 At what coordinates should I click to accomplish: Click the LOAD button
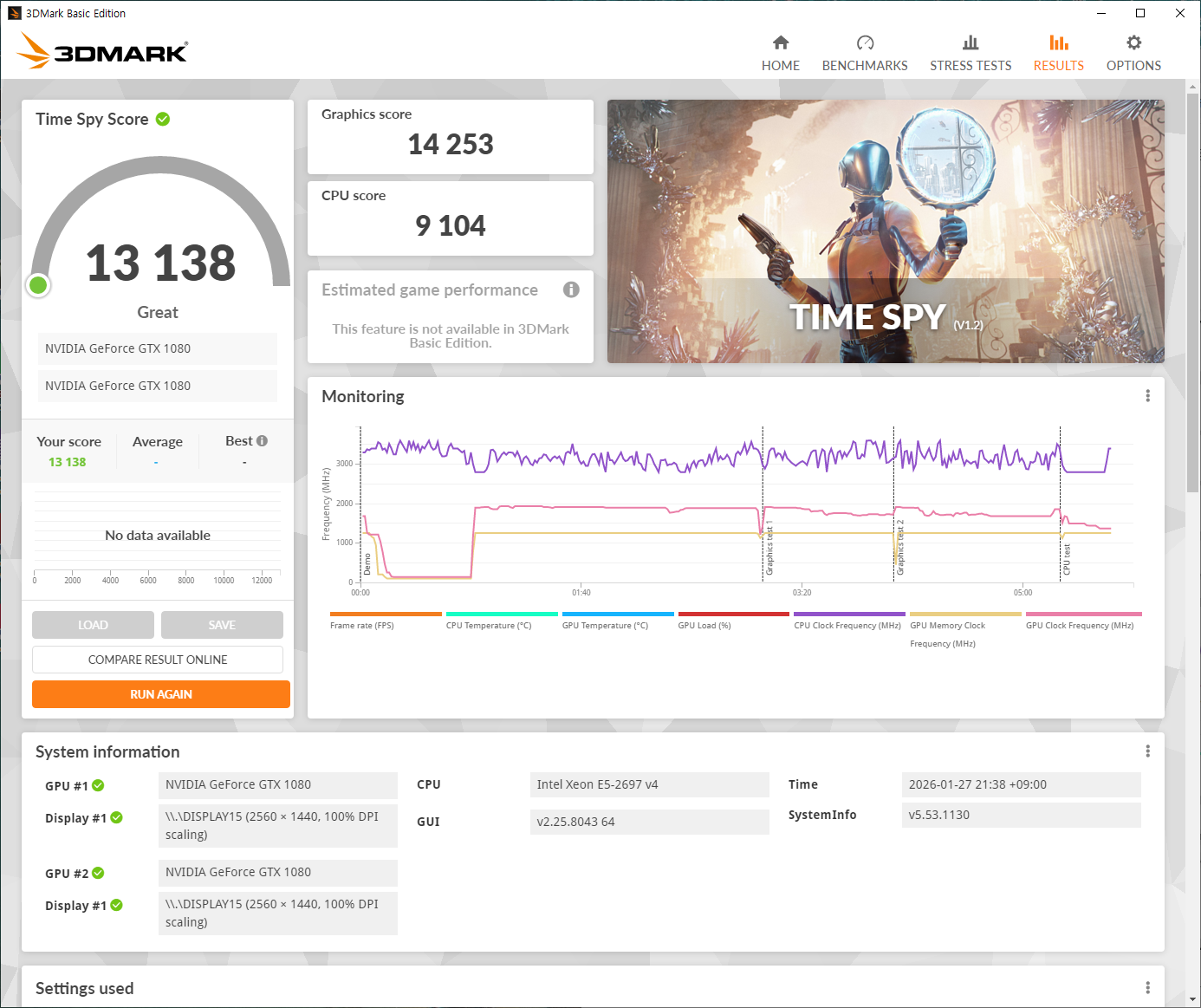tap(93, 625)
